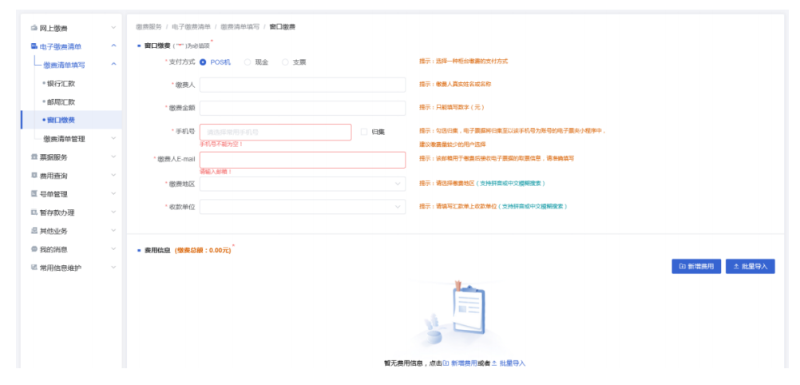Click the 我的消息 message icon
Image resolution: width=800 pixels, height=385 pixels.
pos(34,249)
